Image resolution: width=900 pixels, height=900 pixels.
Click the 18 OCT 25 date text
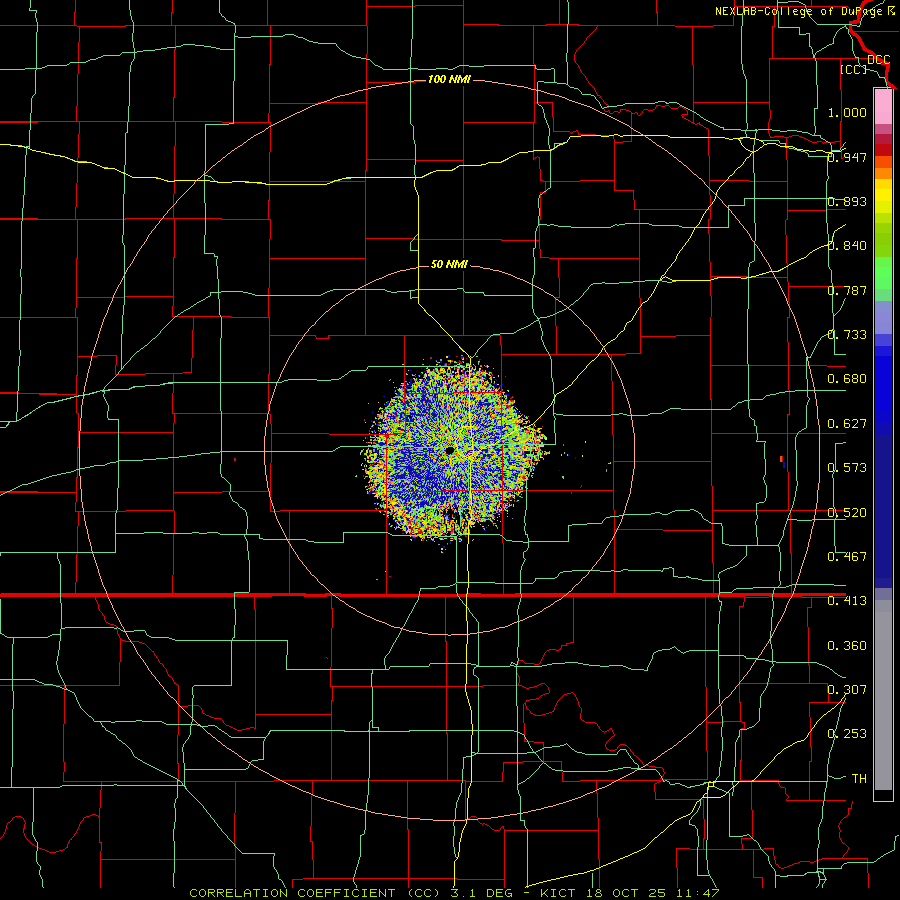coord(626,893)
